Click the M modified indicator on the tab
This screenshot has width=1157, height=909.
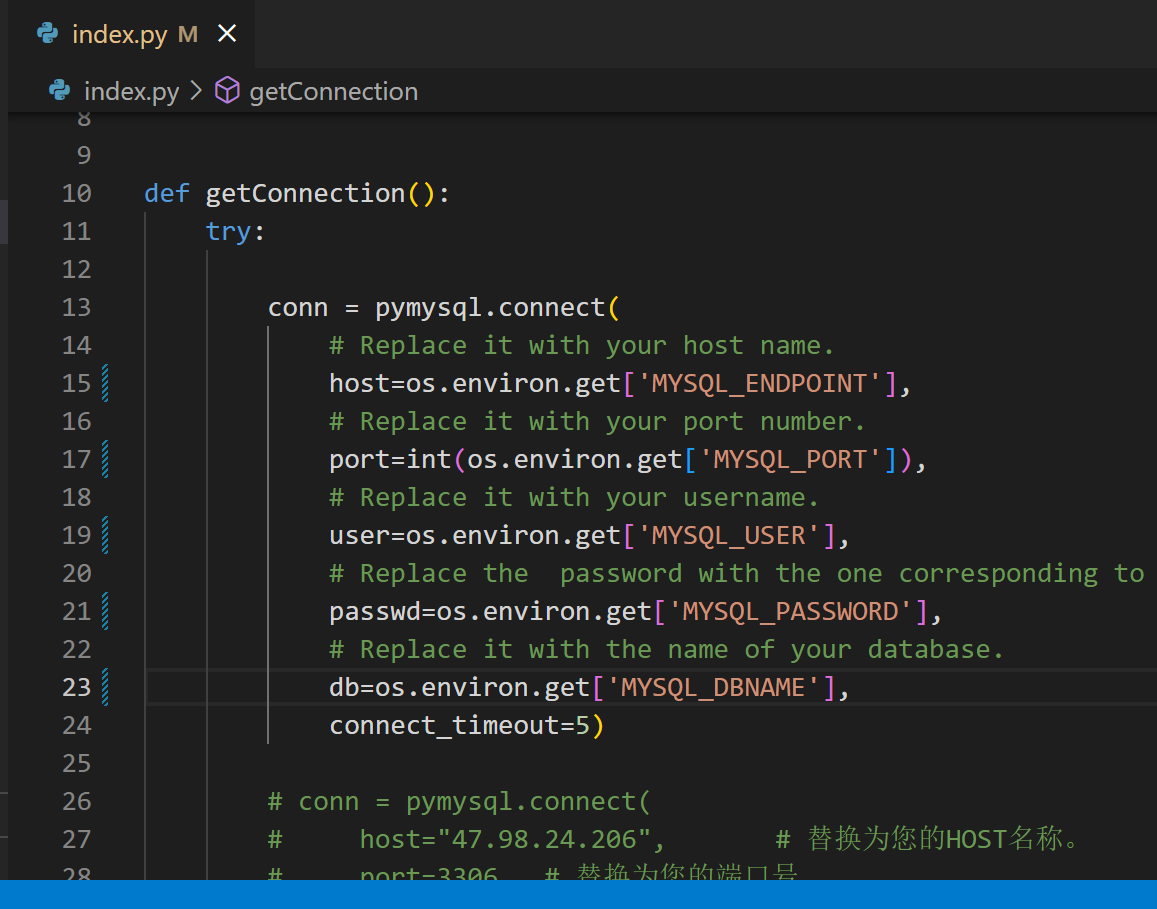(187, 34)
